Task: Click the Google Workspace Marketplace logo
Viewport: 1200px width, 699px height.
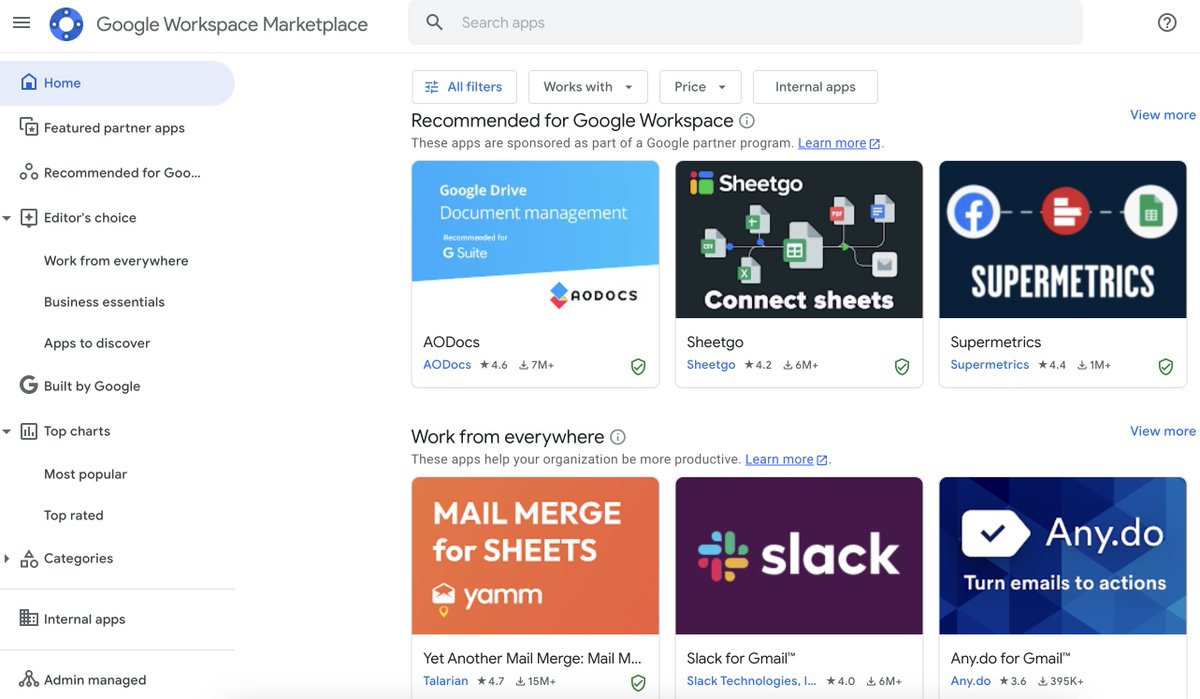Action: point(67,24)
